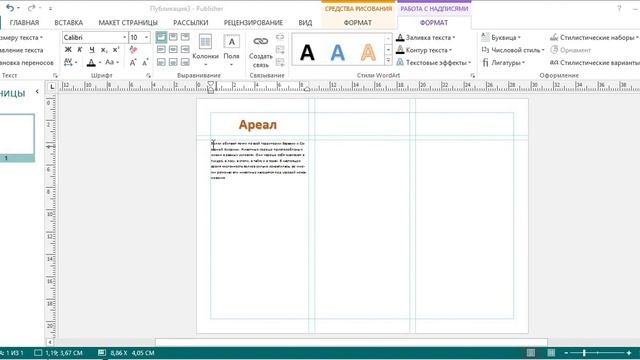
Task: Toggle superscript formatting
Action: 116,50
